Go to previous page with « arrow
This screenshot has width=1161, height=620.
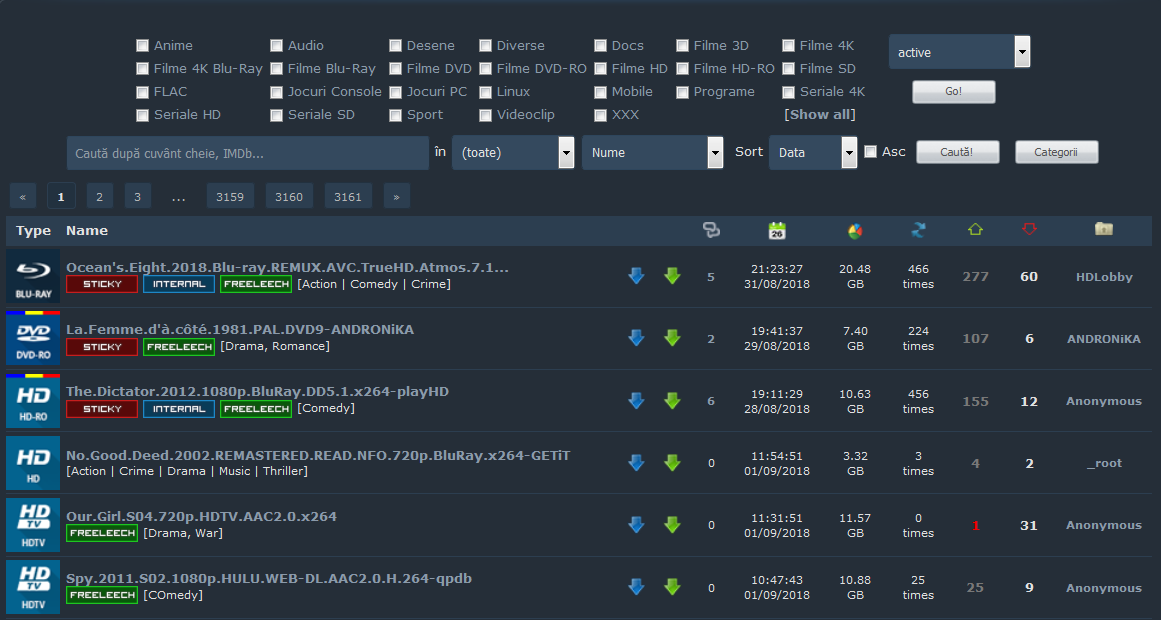coord(23,196)
